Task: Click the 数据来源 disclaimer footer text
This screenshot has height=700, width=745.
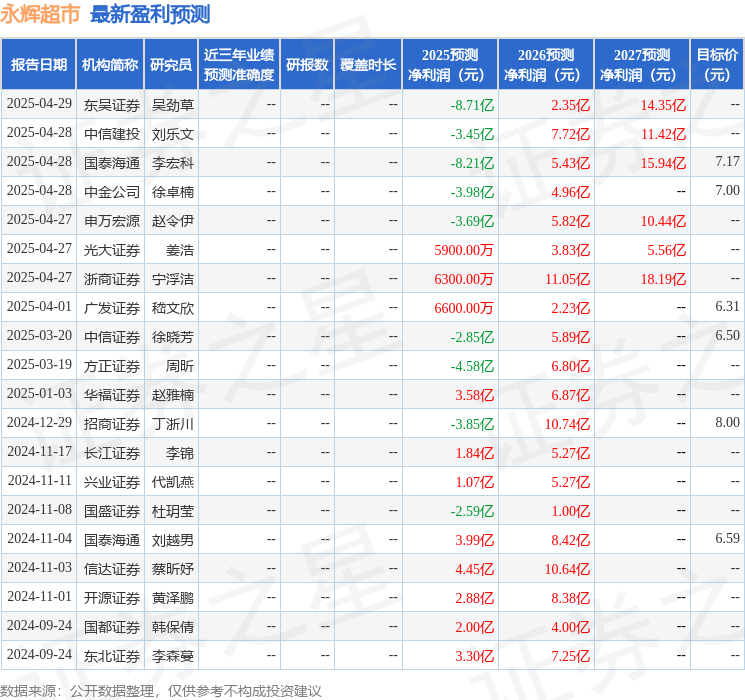Action: point(161,690)
